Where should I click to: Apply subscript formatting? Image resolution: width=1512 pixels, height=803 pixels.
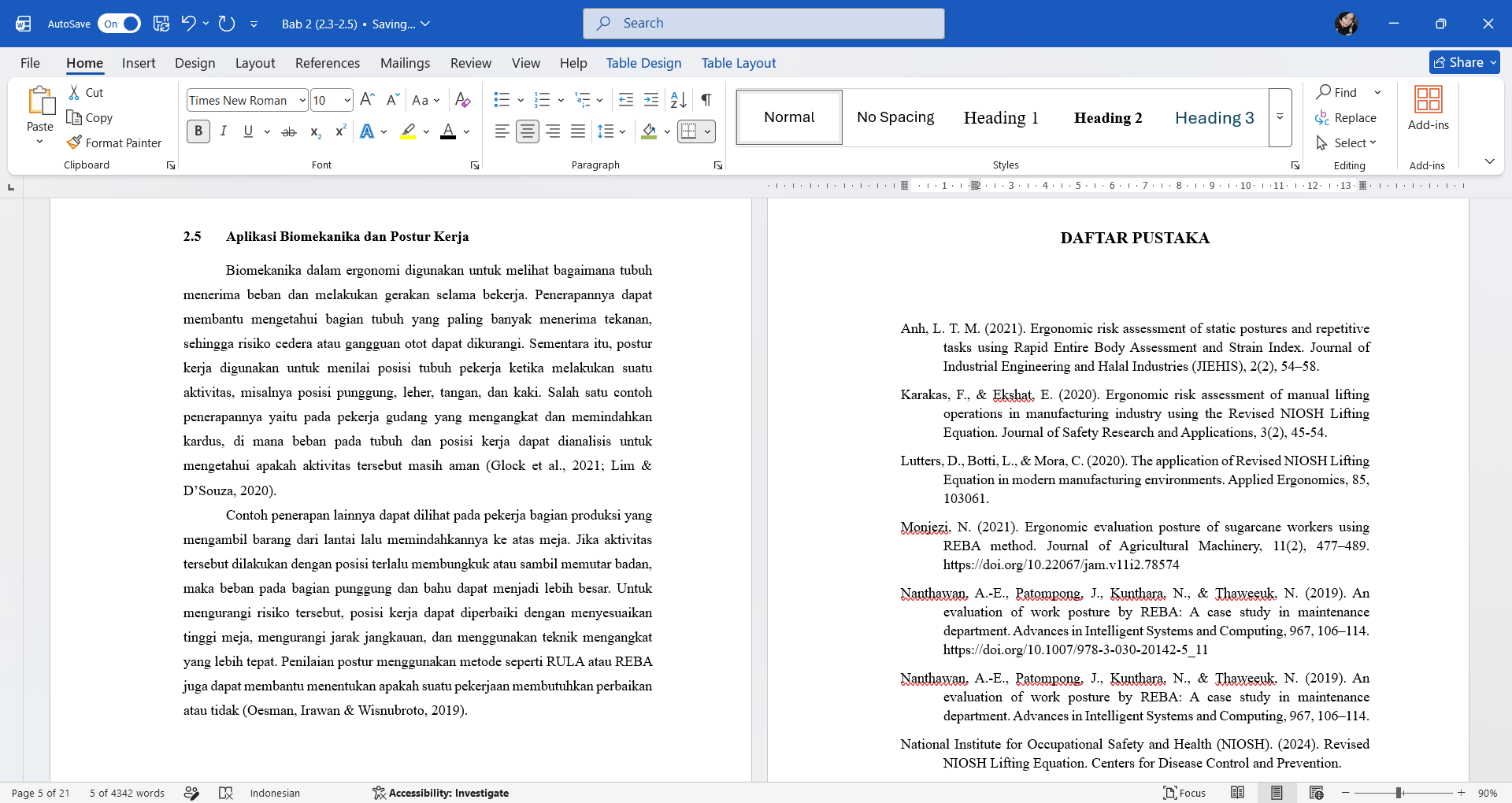pyautogui.click(x=315, y=131)
